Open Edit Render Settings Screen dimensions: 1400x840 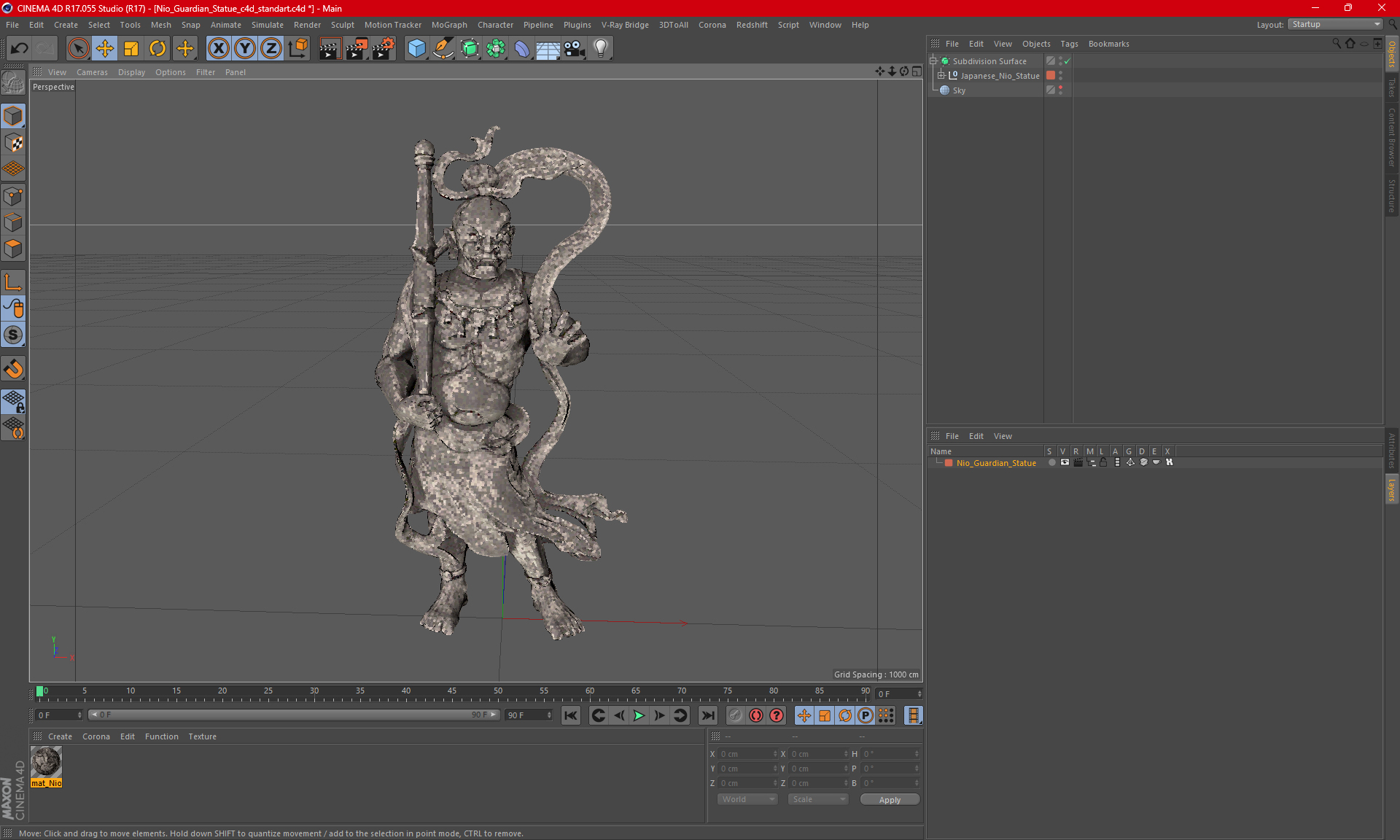pos(384,49)
